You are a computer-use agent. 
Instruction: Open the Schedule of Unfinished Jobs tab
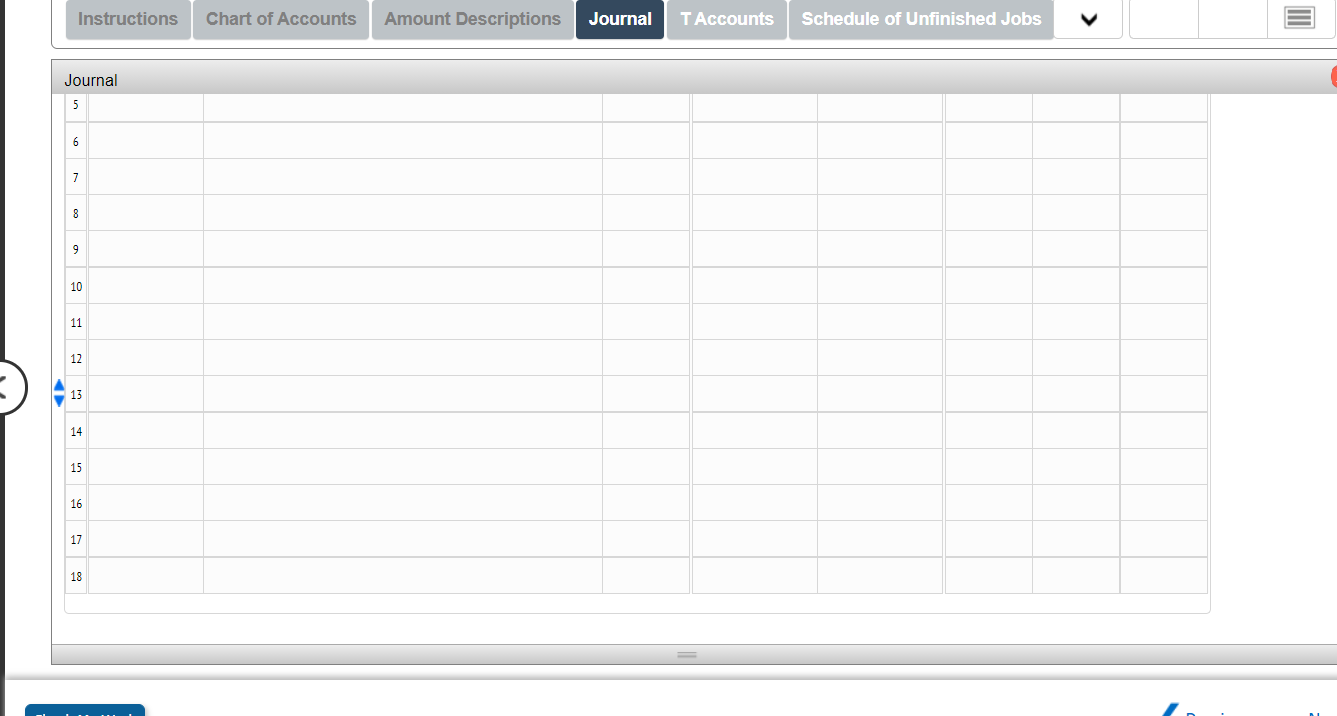[919, 18]
